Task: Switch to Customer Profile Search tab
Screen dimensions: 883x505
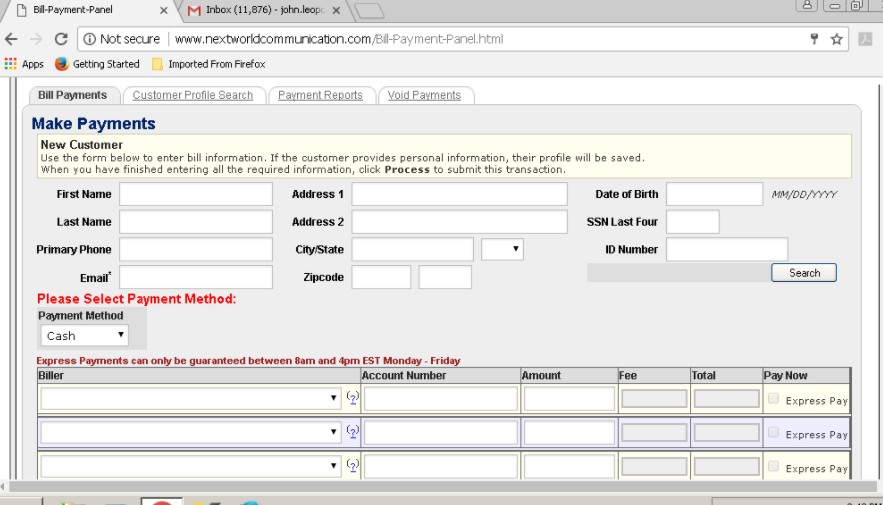Action: coord(193,95)
